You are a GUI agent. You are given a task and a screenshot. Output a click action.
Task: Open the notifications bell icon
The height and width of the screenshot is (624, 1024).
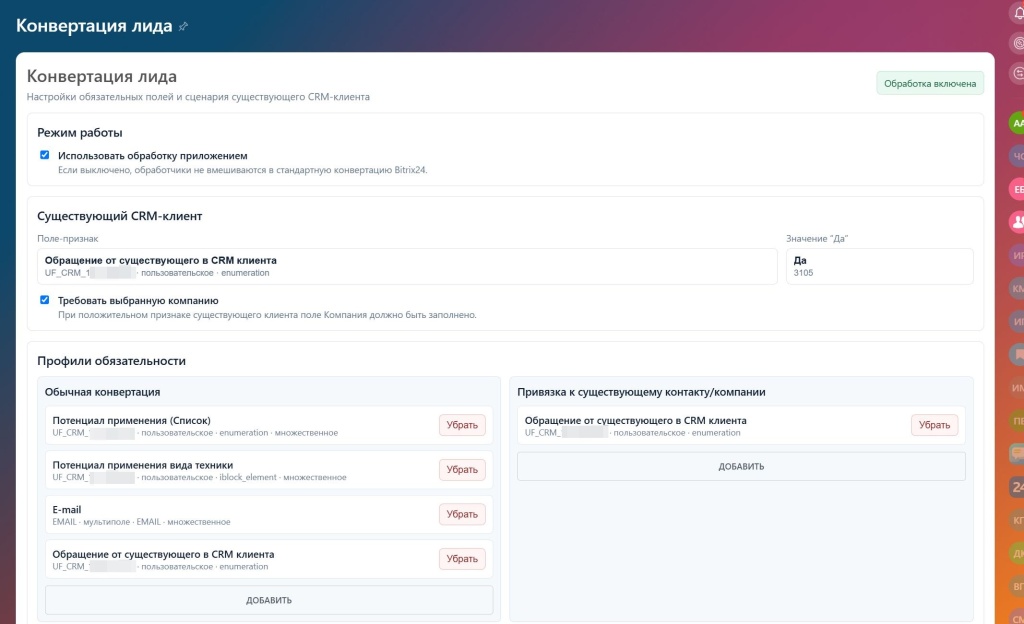[1019, 12]
